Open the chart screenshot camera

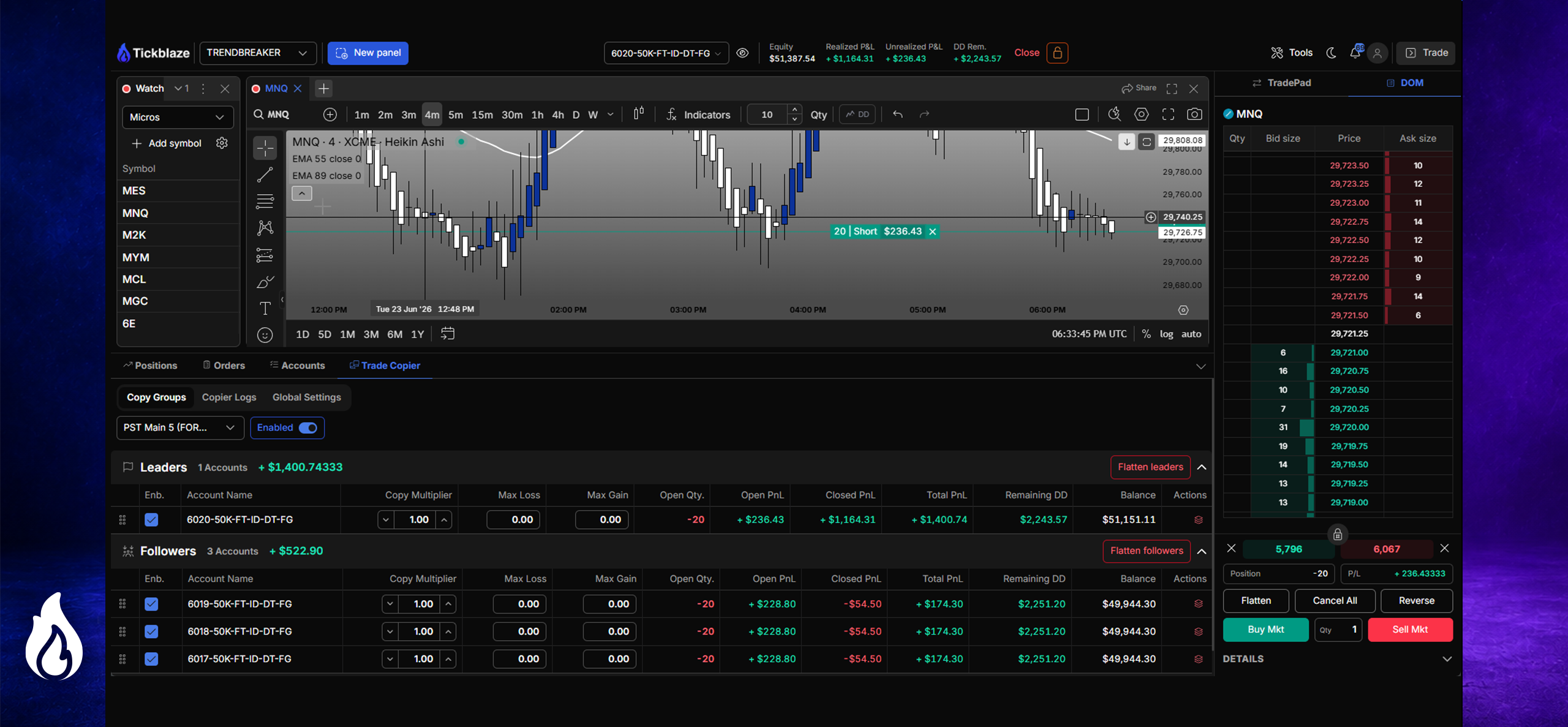1194,114
